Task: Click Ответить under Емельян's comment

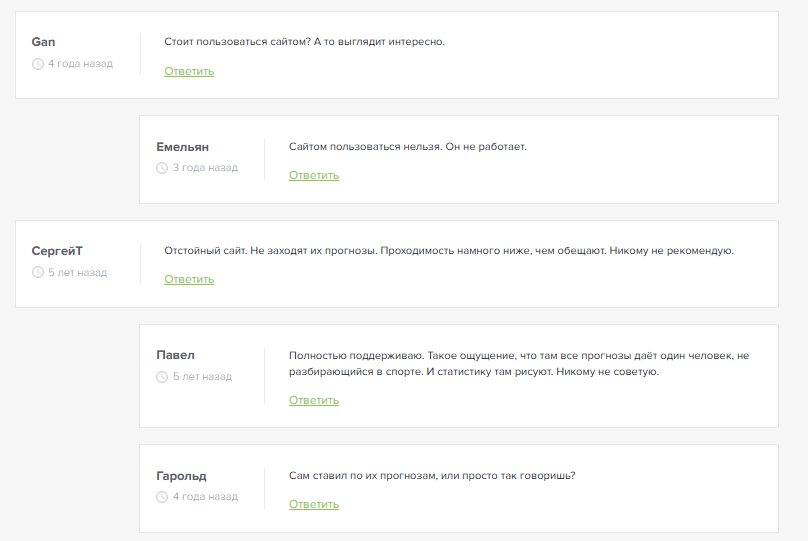Action: pyautogui.click(x=314, y=175)
